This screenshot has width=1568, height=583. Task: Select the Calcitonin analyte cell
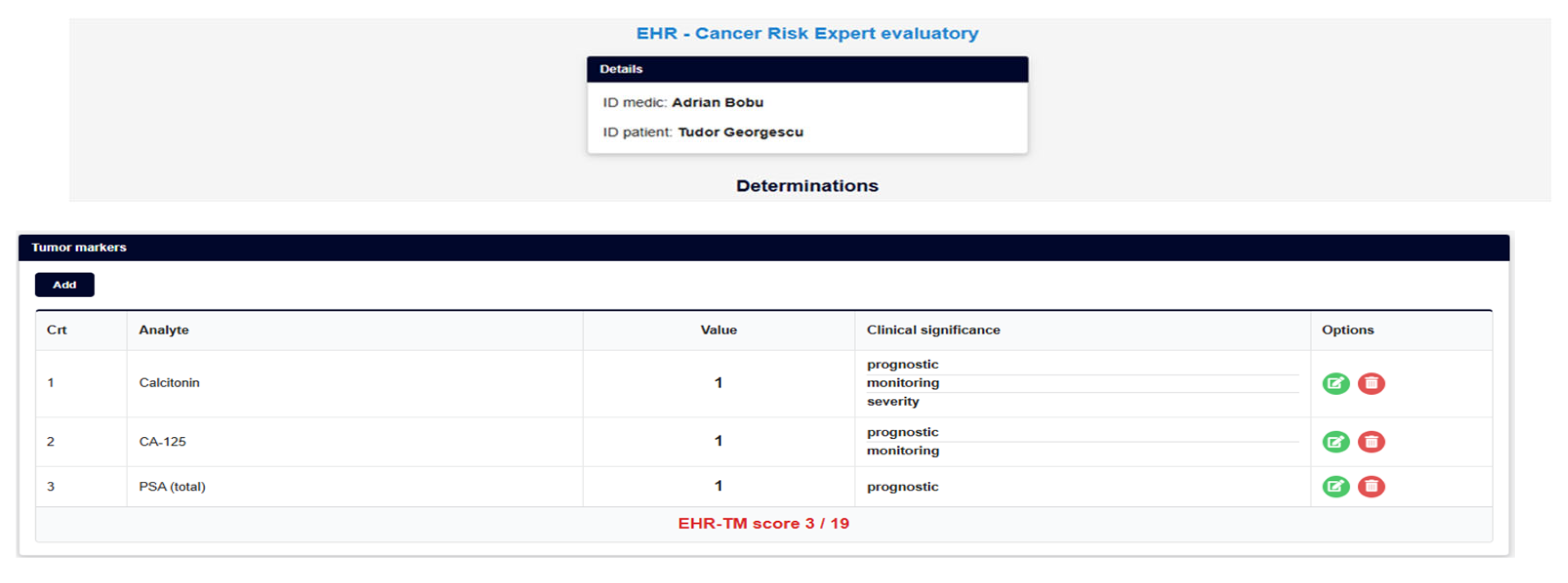coord(169,383)
